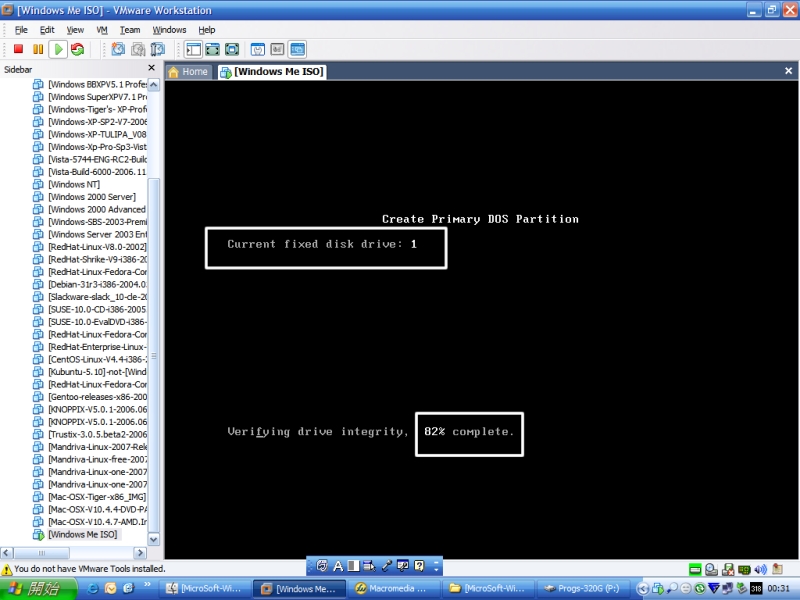Click the Appliance view toolbar icon
The height and width of the screenshot is (600, 800).
277,49
